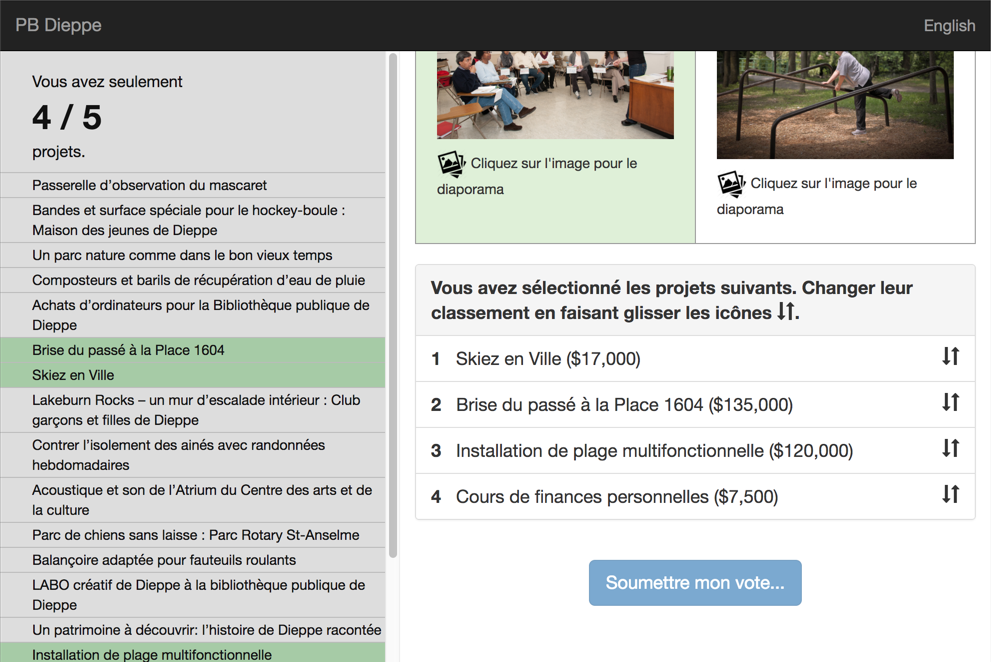Viewport: 991px width, 662px height.
Task: Click the reorder icon for Installation de plage multifonctionnelle
Action: [x=949, y=450]
